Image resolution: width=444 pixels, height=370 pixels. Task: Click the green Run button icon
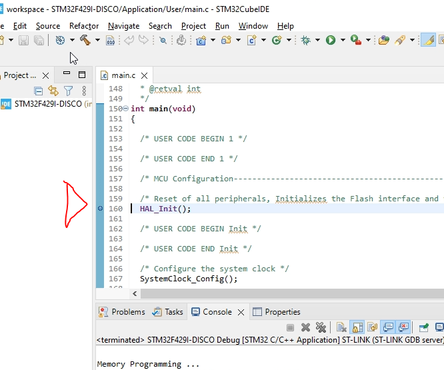[331, 40]
